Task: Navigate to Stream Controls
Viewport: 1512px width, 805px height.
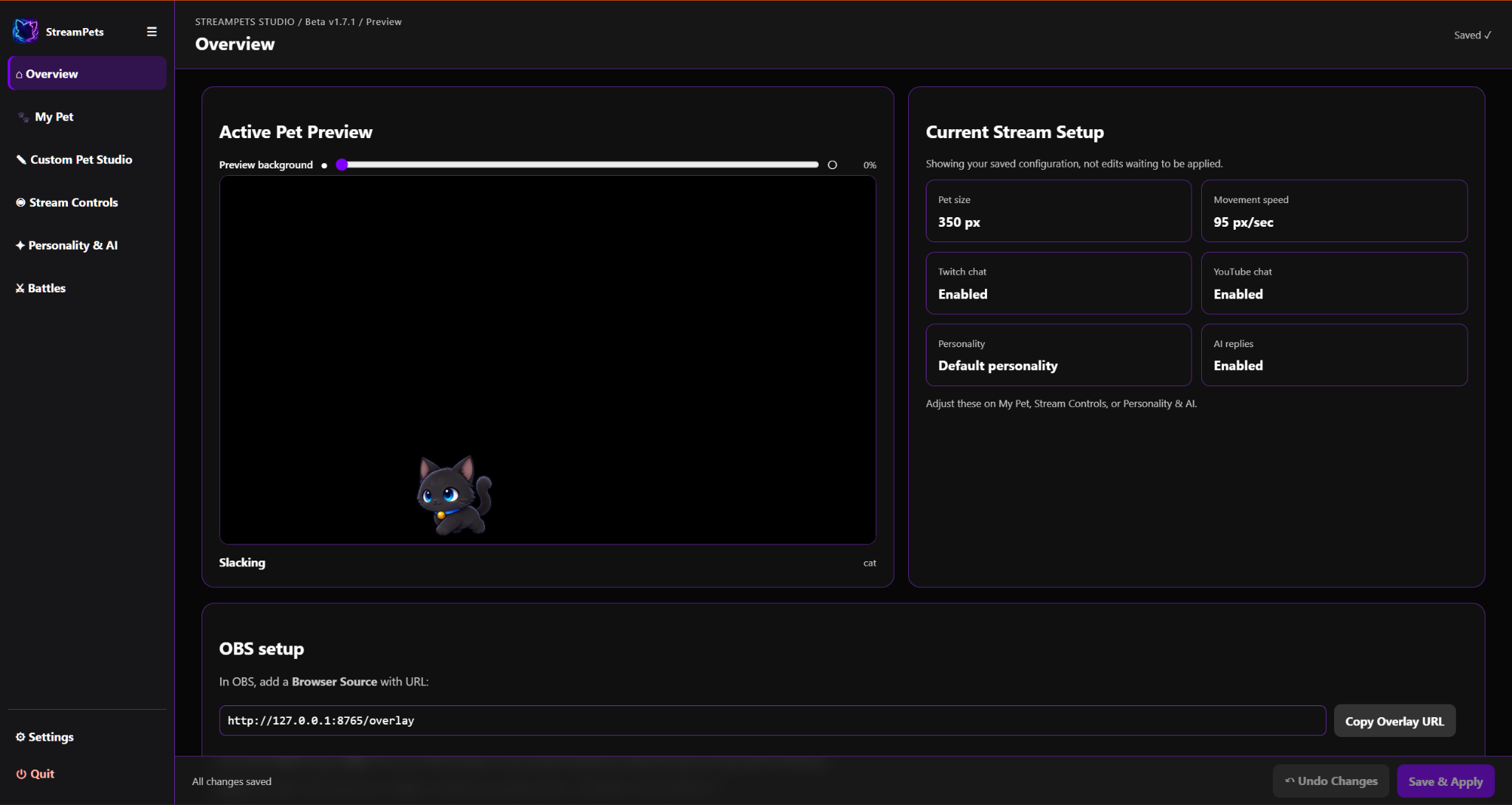Action: (87, 202)
